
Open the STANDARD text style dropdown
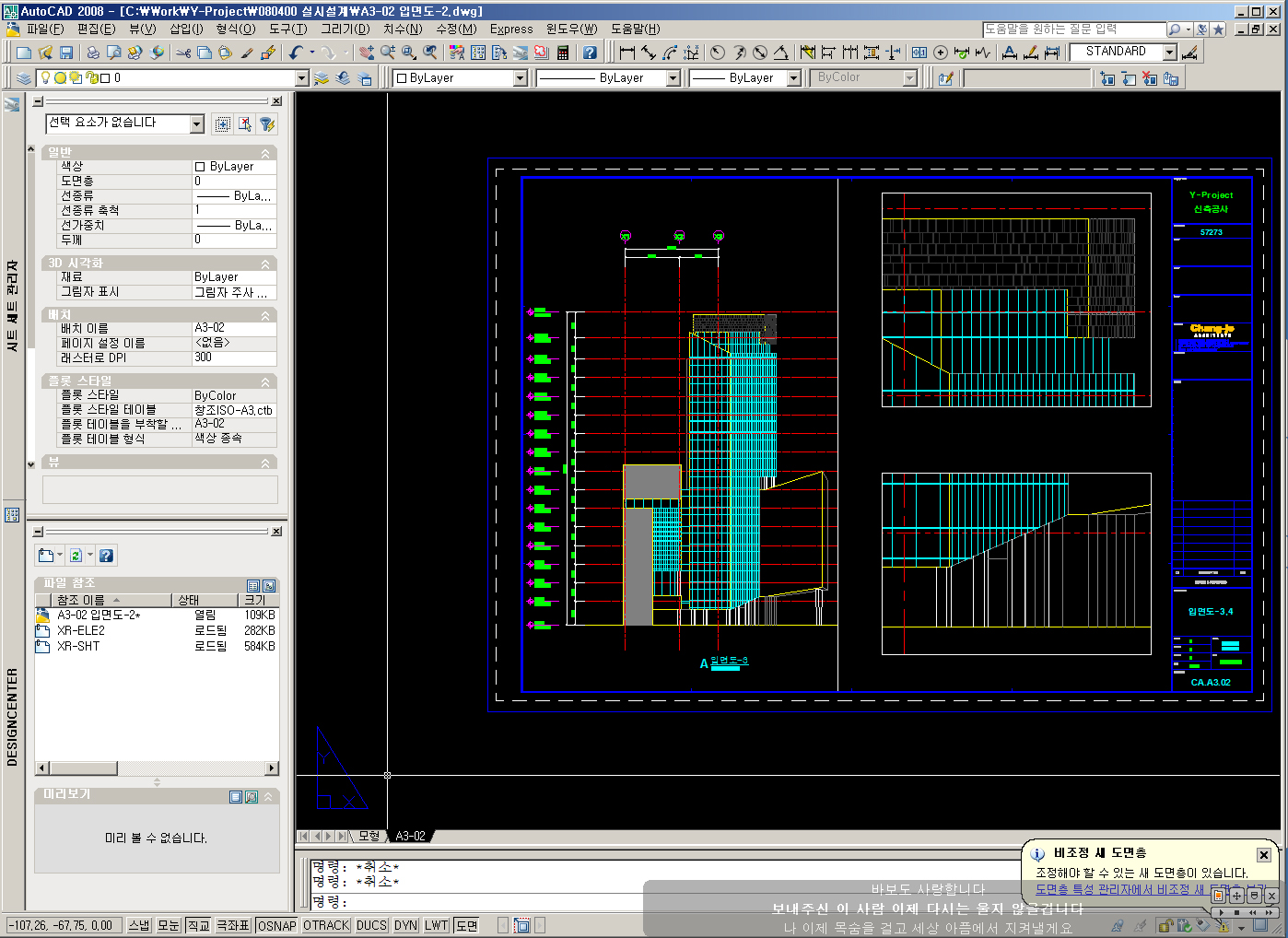point(1169,53)
